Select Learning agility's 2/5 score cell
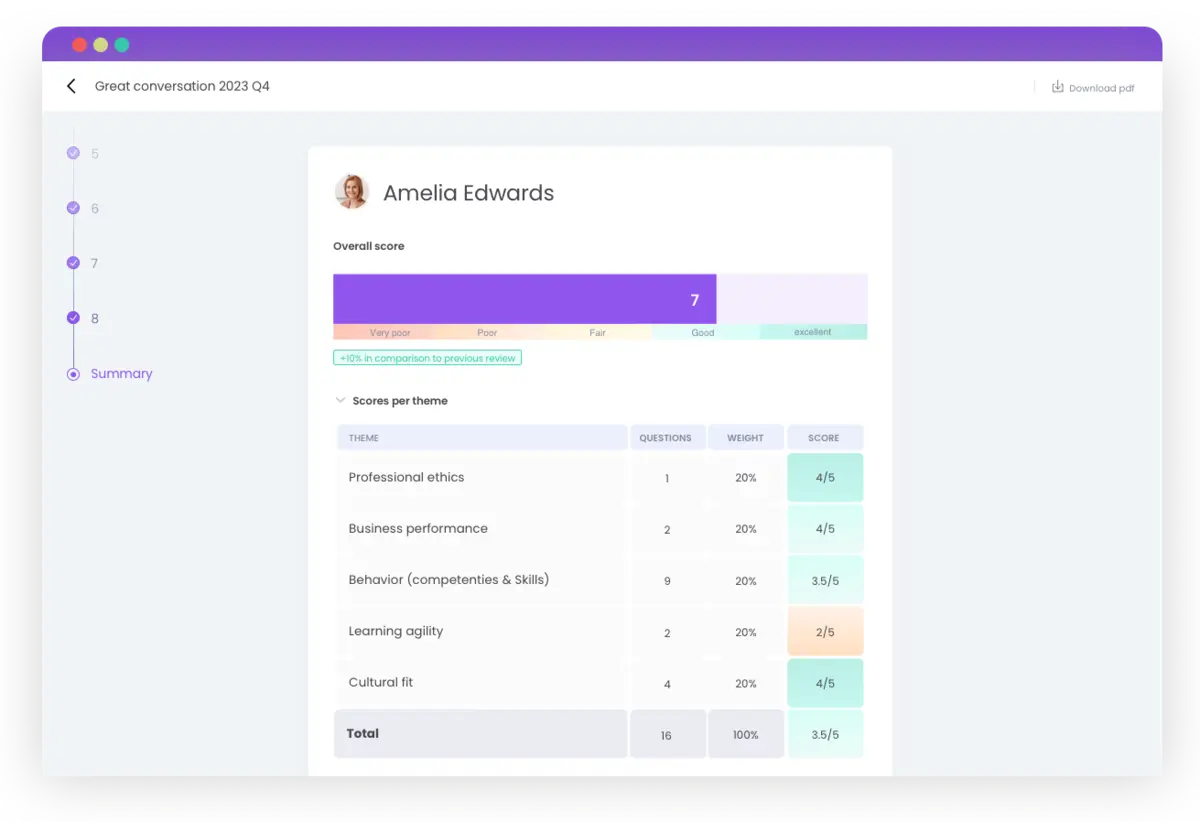 (x=825, y=631)
